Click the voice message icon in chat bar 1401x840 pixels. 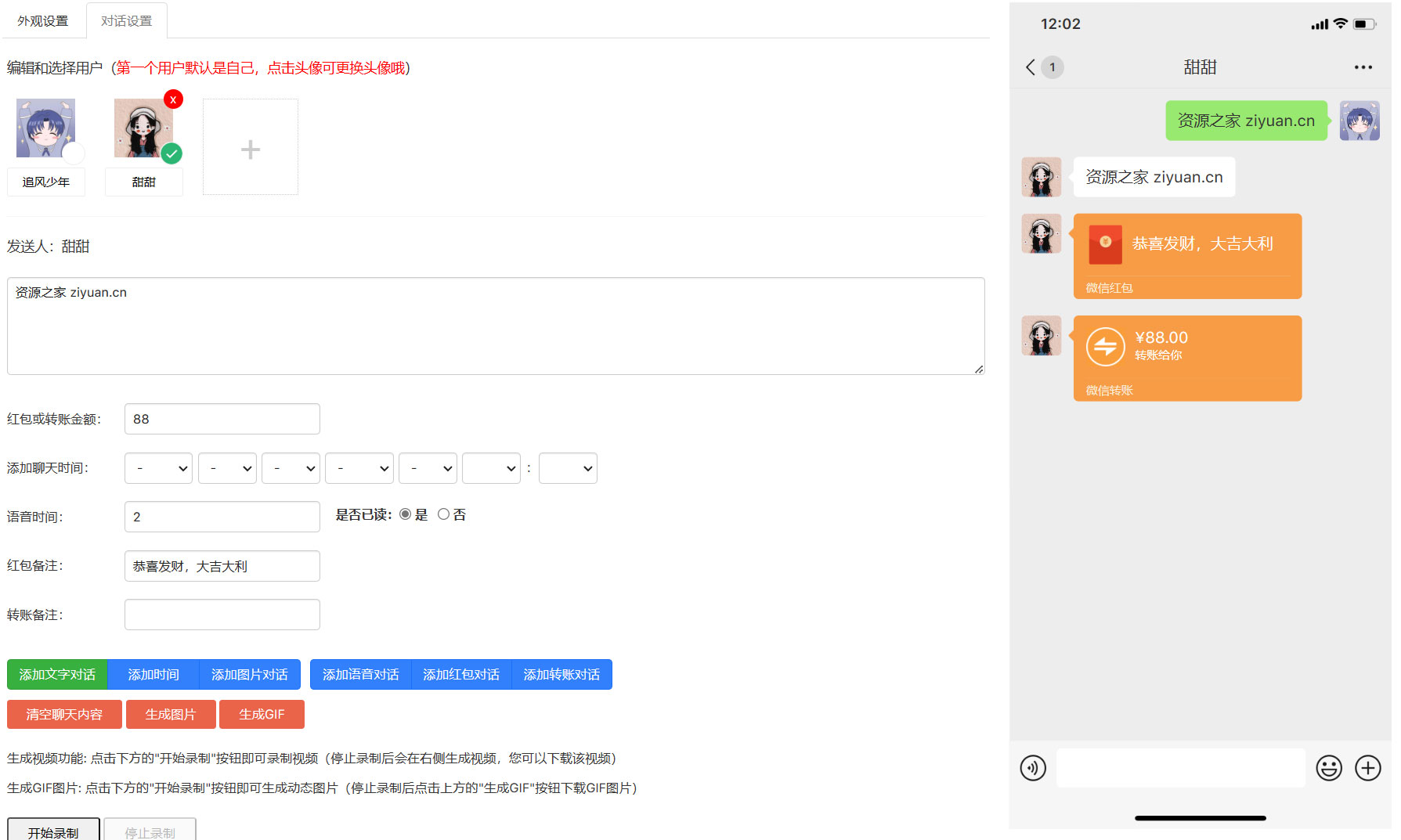tap(1033, 768)
